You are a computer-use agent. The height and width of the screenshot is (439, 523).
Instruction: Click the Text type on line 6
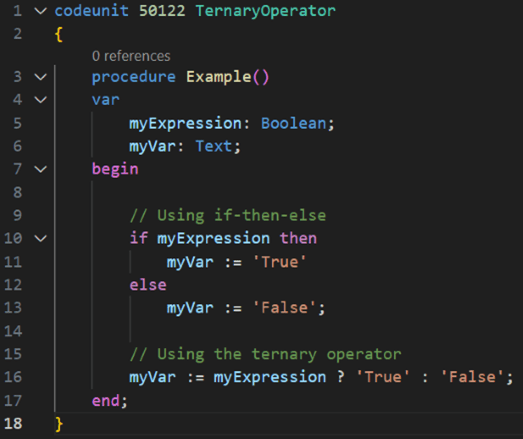coord(214,146)
